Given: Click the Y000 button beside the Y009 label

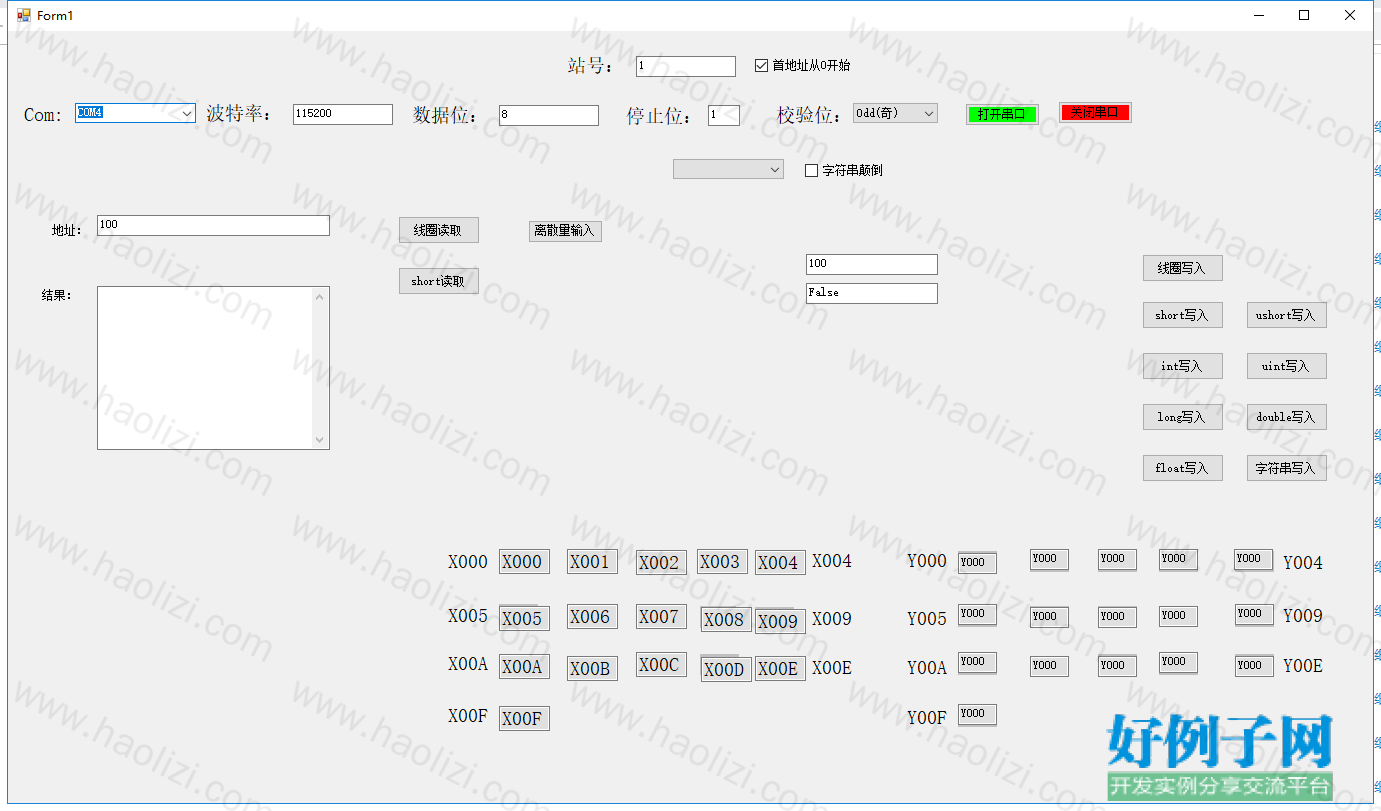Looking at the screenshot, I should pyautogui.click(x=1254, y=615).
